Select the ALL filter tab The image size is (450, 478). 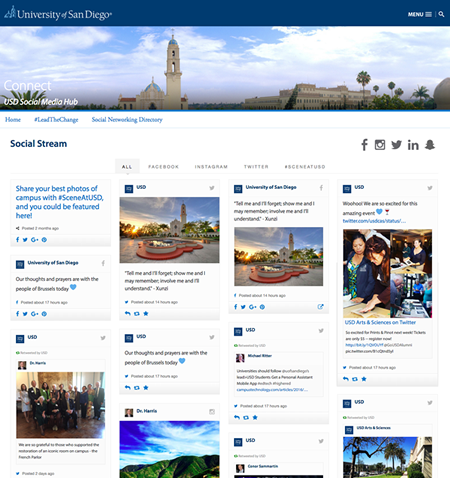coord(127,166)
